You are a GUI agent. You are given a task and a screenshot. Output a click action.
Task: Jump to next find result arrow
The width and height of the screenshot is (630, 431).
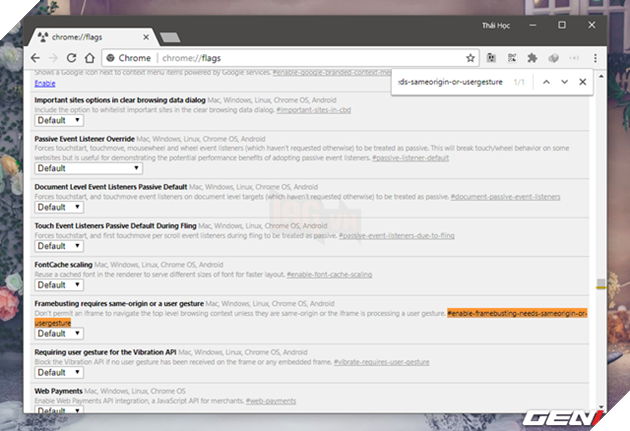[x=565, y=82]
